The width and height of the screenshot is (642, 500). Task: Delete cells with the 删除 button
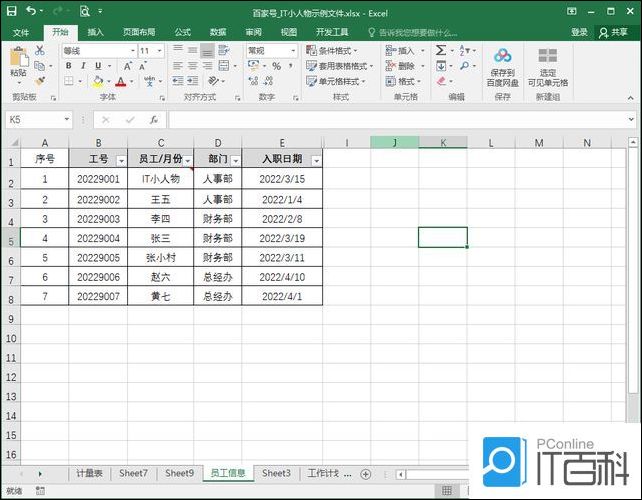(400, 66)
